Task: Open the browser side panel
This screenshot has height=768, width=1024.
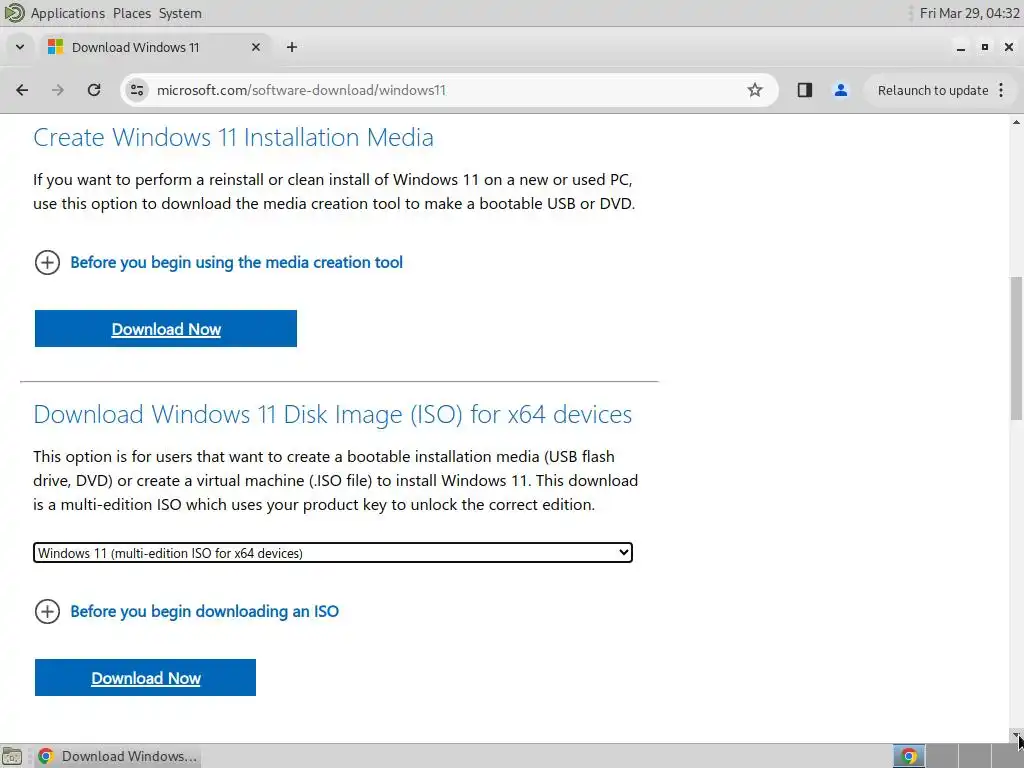Action: 805,90
